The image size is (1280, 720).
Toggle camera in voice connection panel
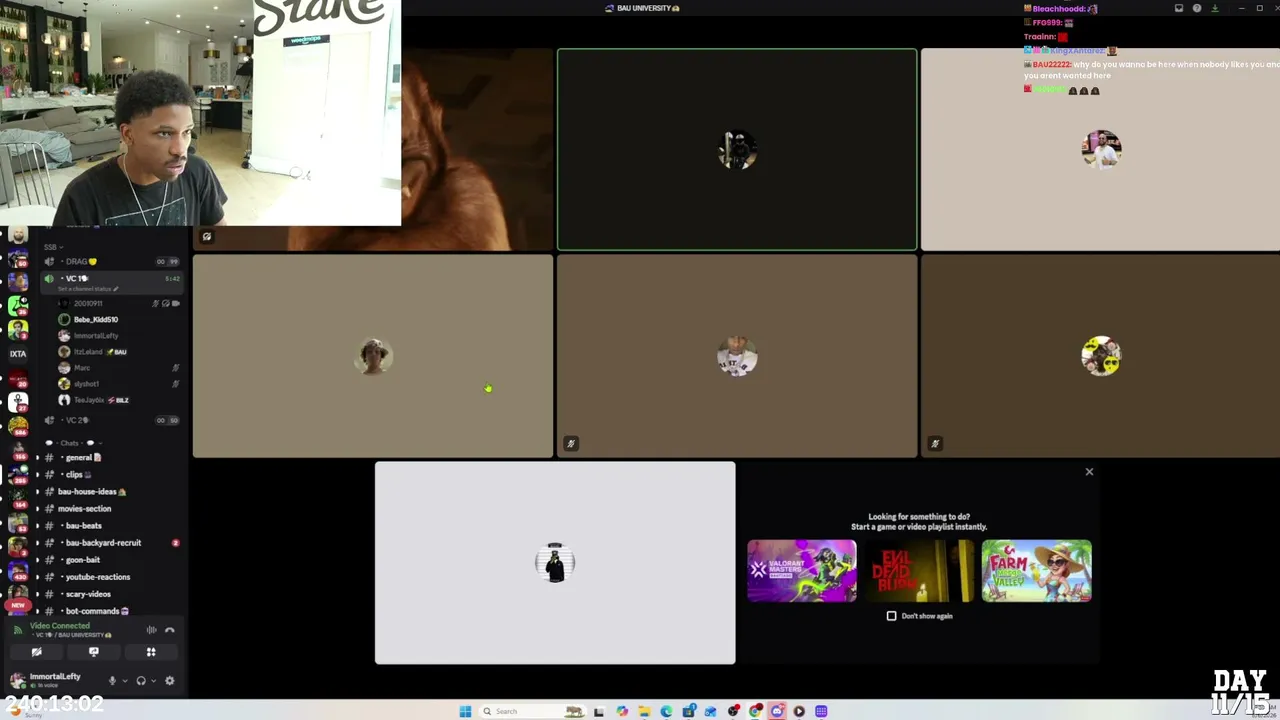point(37,652)
